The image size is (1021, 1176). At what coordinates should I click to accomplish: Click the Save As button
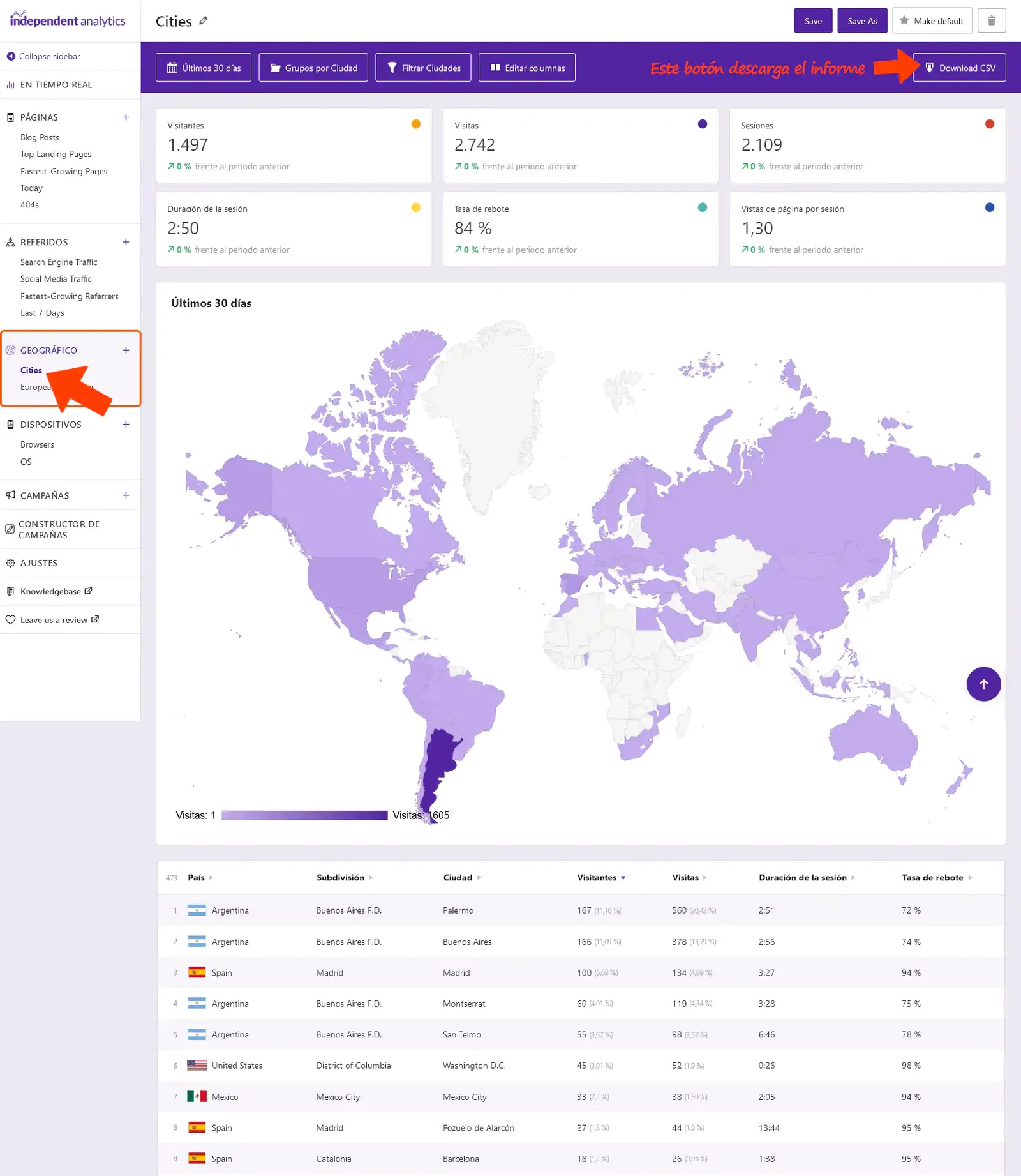coord(862,20)
